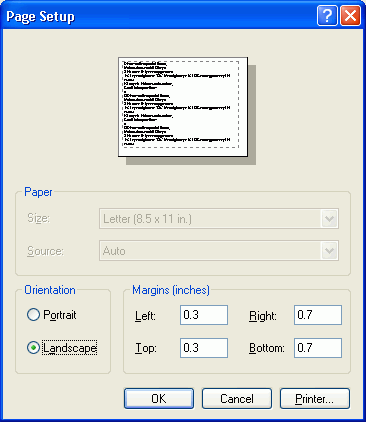Click into the Bottom margin field
This screenshot has width=366, height=422.
click(318, 348)
